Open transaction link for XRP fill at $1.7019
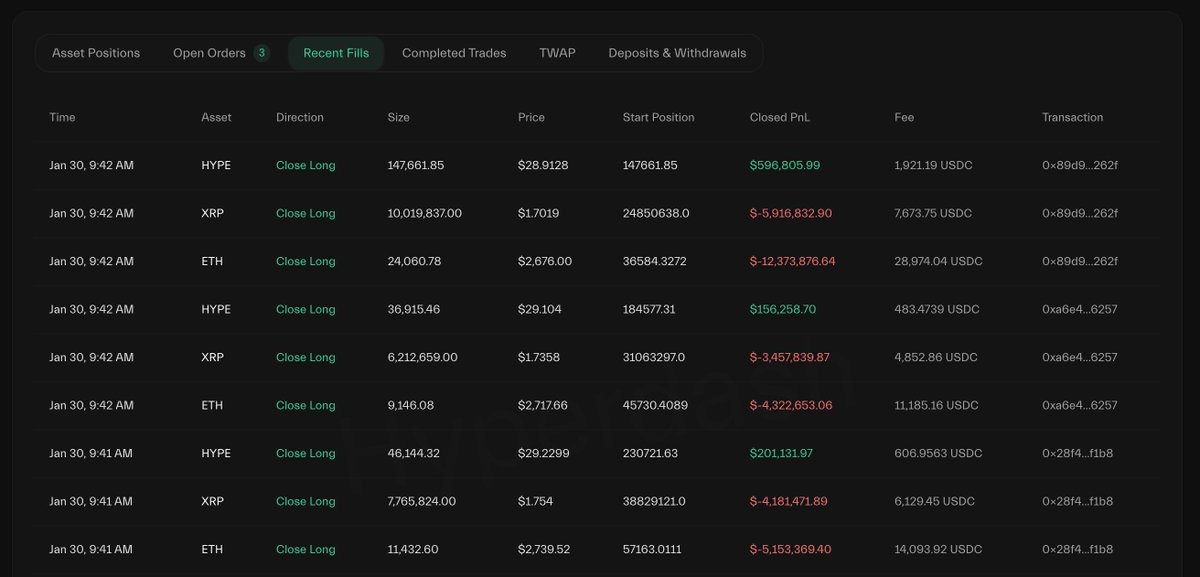 click(x=1079, y=213)
